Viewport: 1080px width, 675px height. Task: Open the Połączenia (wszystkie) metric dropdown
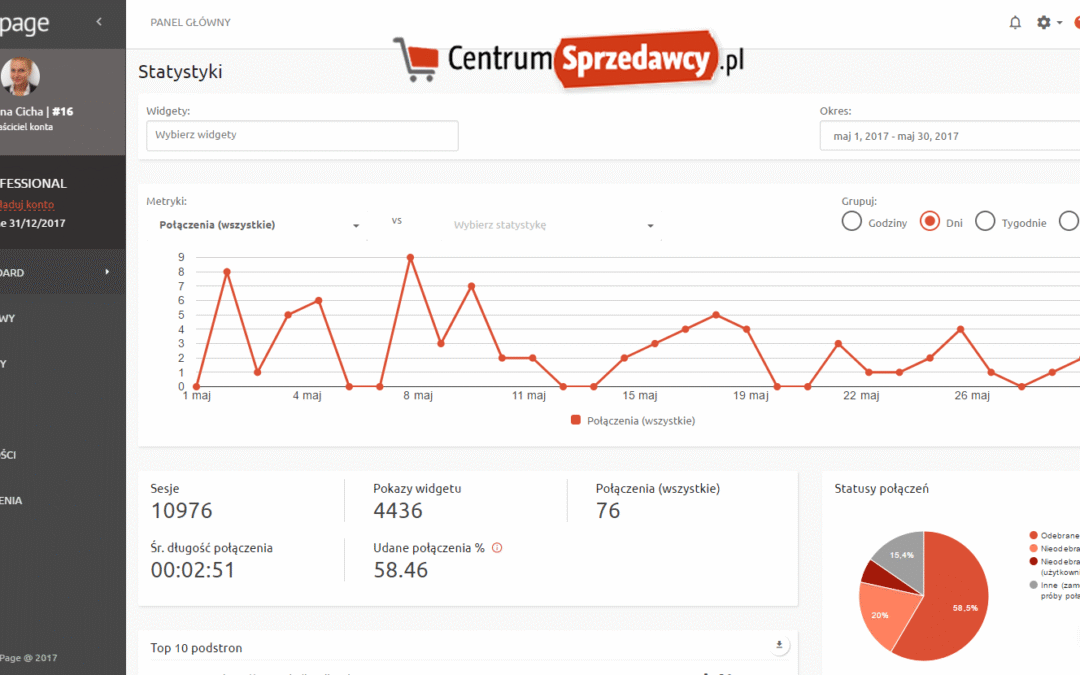[259, 225]
